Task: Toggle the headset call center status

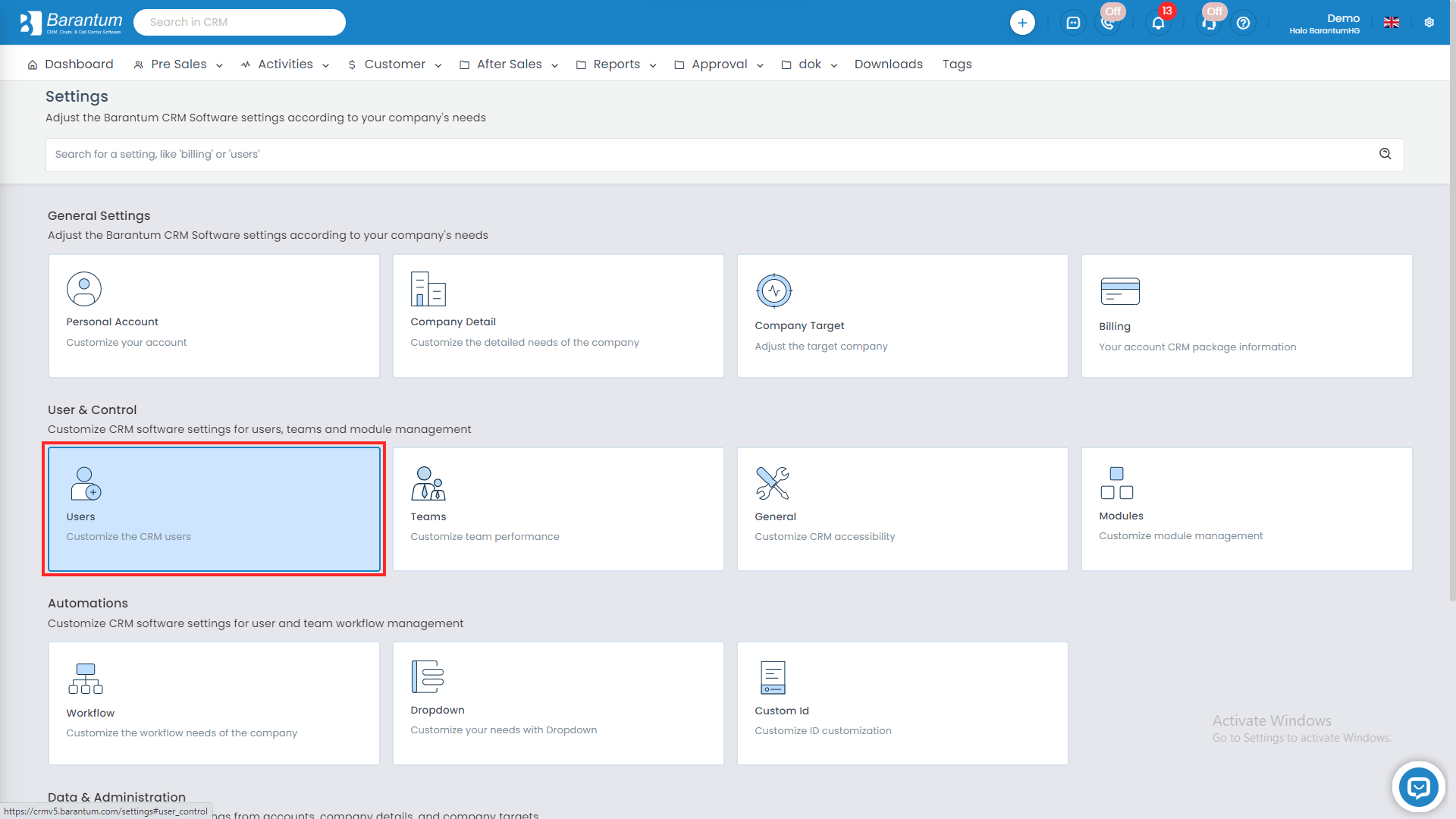Action: (x=1210, y=23)
